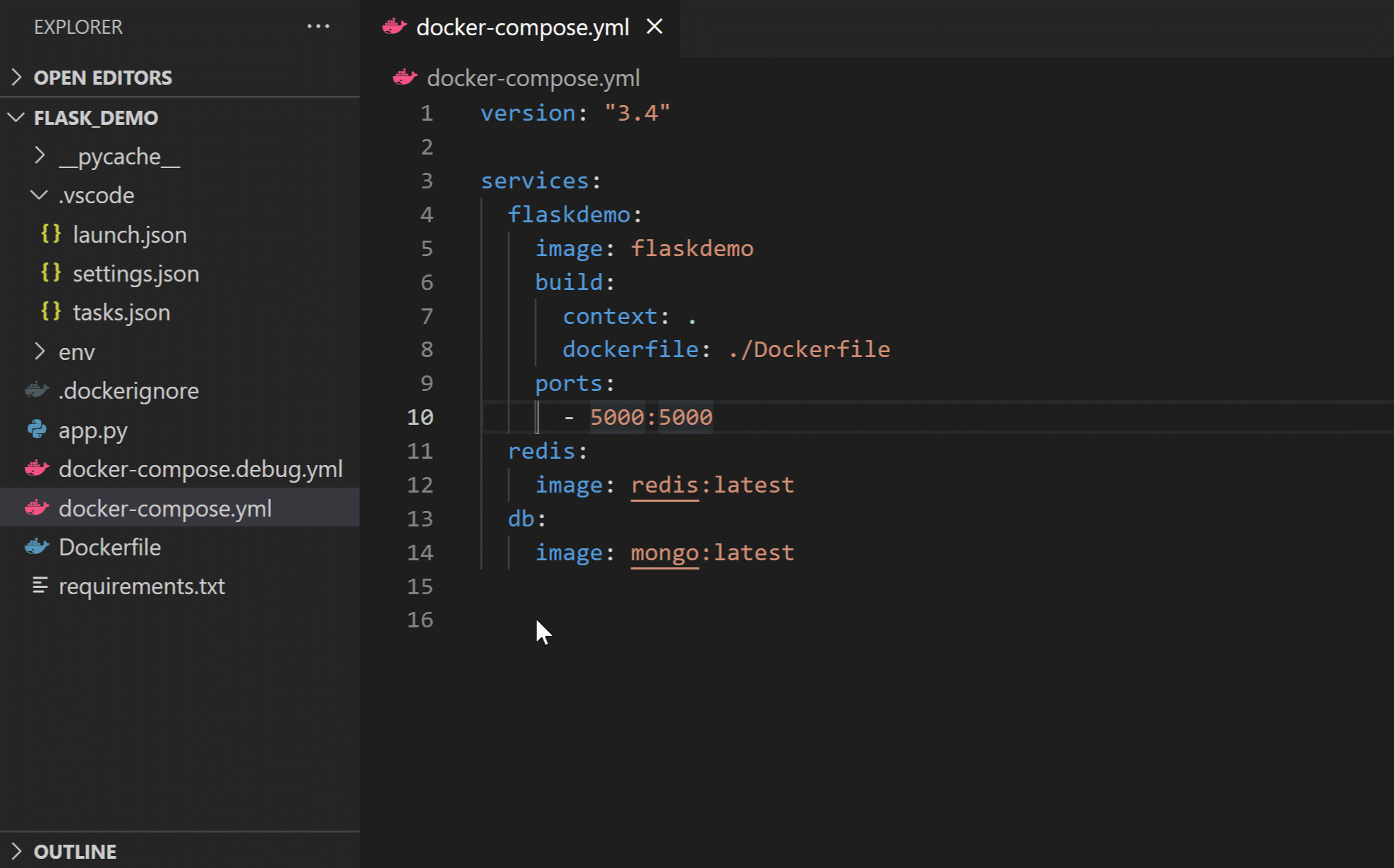Screen dimensions: 1394x868
Task: Click the JSON icon beside tasks.json
Action: tap(50, 312)
